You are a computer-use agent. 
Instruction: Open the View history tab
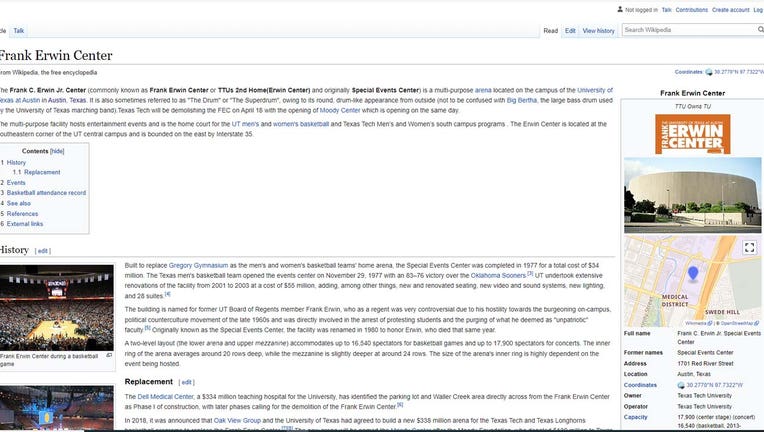click(598, 31)
